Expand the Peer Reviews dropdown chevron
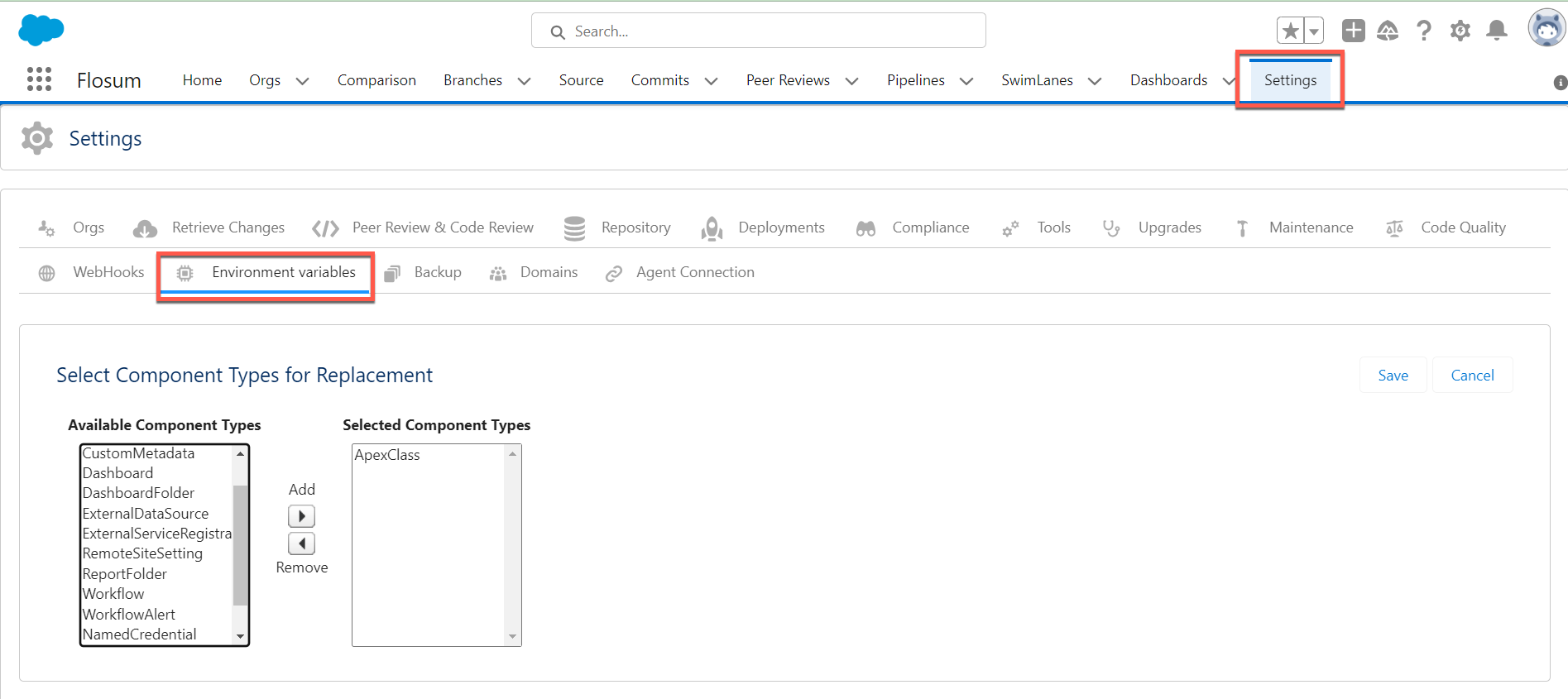This screenshot has height=699, width=1568. click(x=851, y=81)
